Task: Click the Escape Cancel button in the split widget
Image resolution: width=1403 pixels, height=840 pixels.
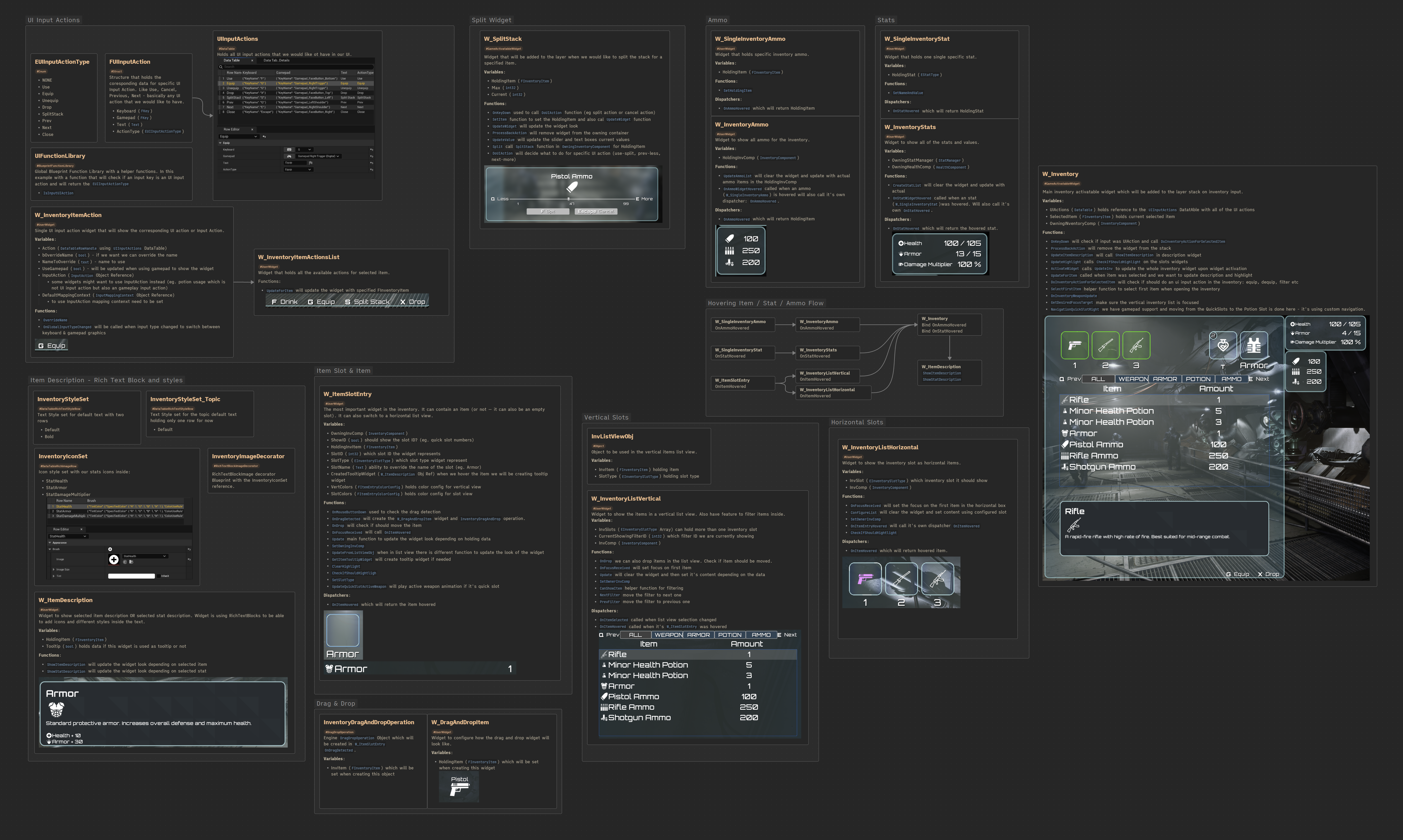Action: point(596,211)
